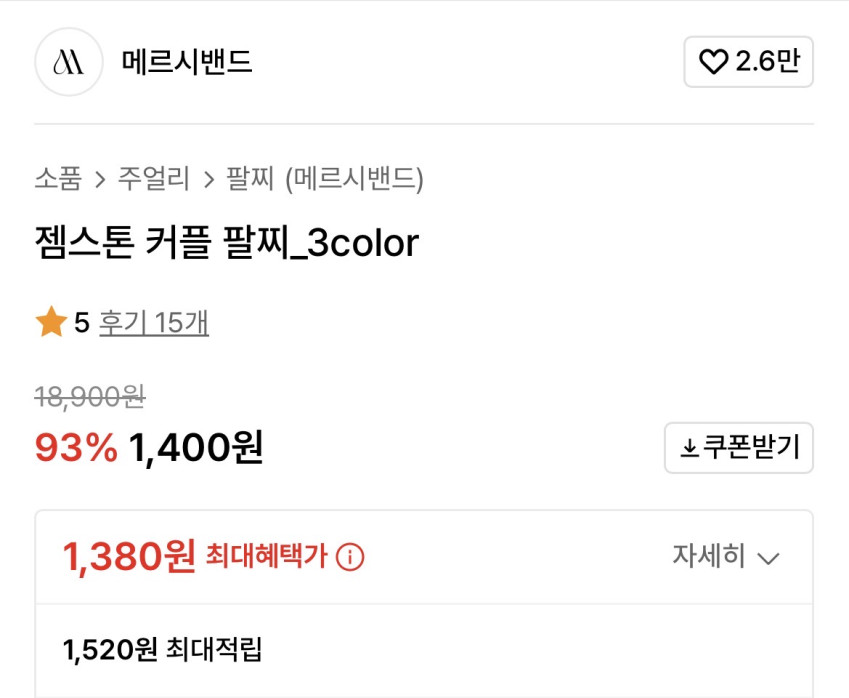The height and width of the screenshot is (698, 849).
Task: Click the 1,520원 최대적립 row
Action: pos(163,650)
